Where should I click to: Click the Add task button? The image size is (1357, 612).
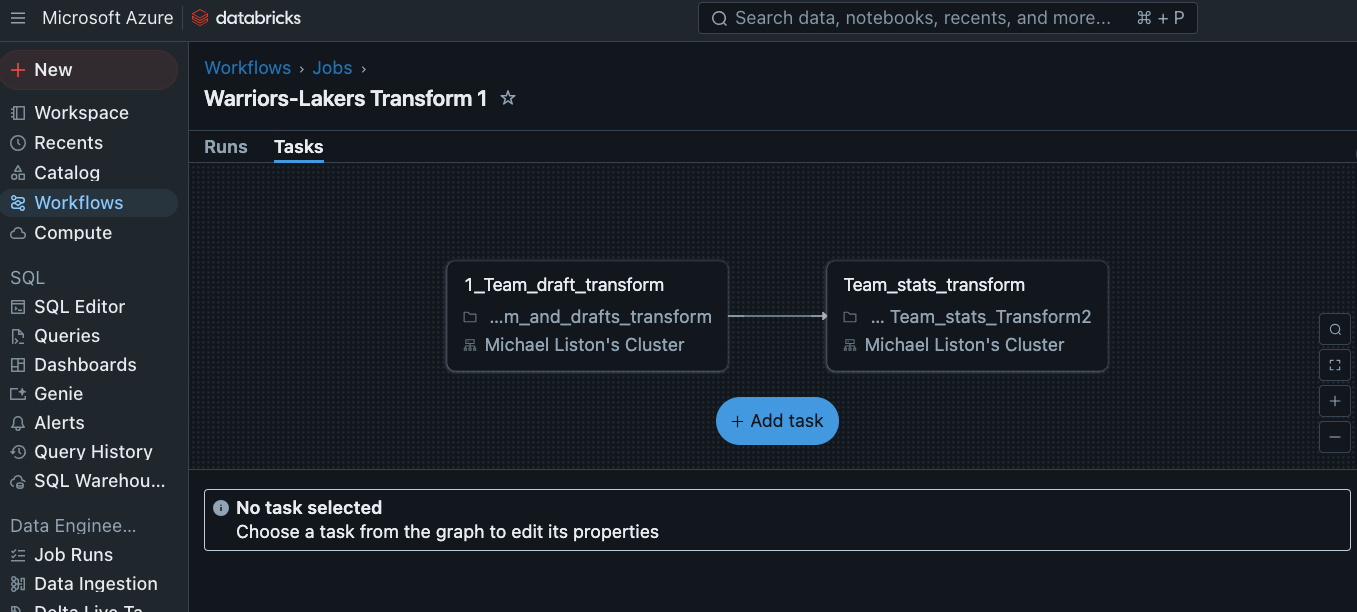pos(777,421)
